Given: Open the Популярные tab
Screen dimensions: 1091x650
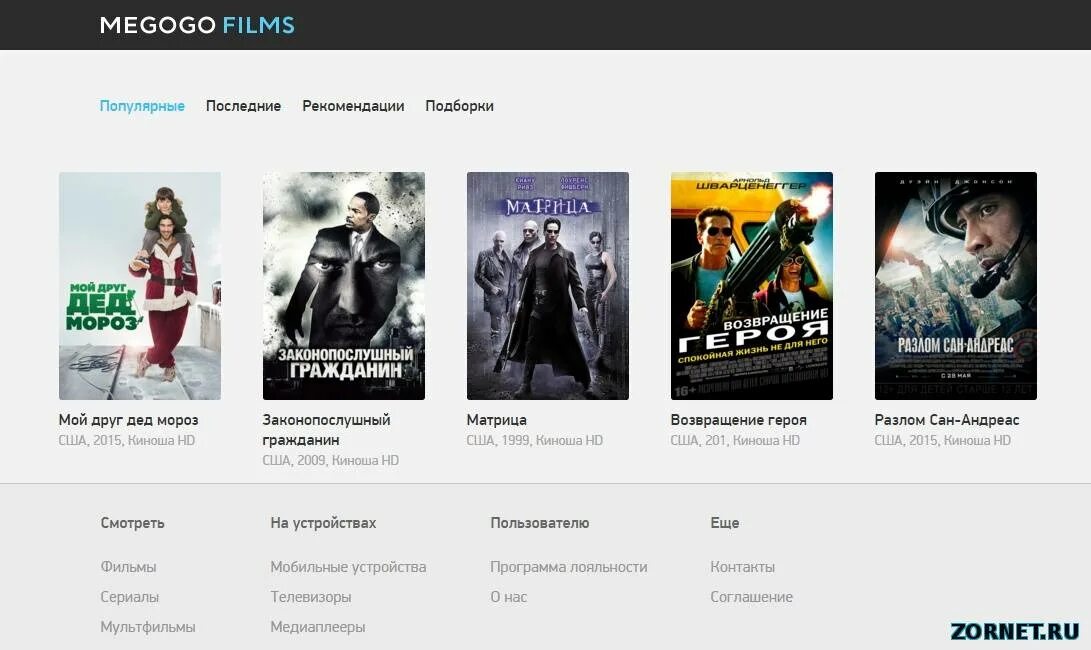Looking at the screenshot, I should (x=142, y=105).
